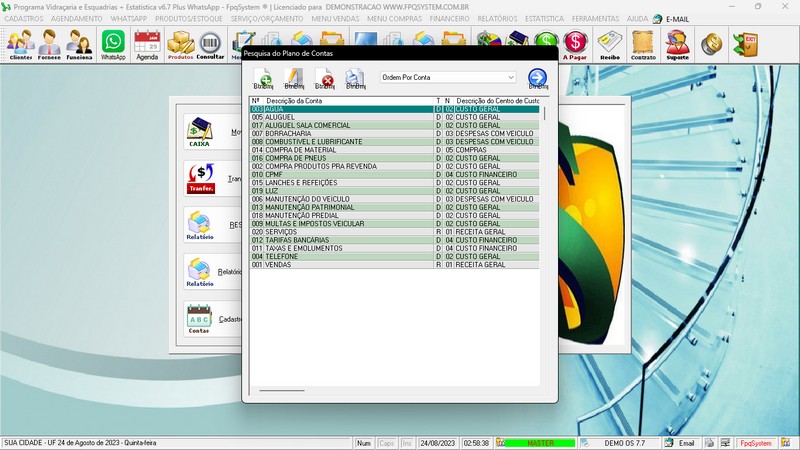The width and height of the screenshot is (800, 450).
Task: Click the delete account red X icon
Action: point(324,78)
